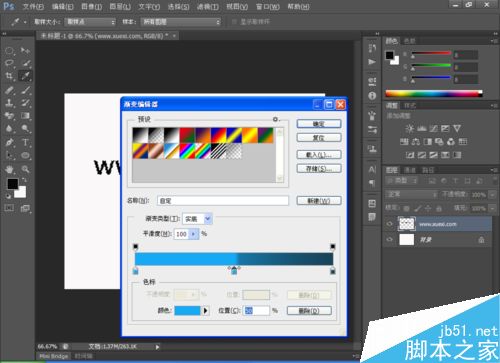The width and height of the screenshot is (500, 363).
Task: Add a Channel Mixer adjustment
Action: click(x=451, y=142)
